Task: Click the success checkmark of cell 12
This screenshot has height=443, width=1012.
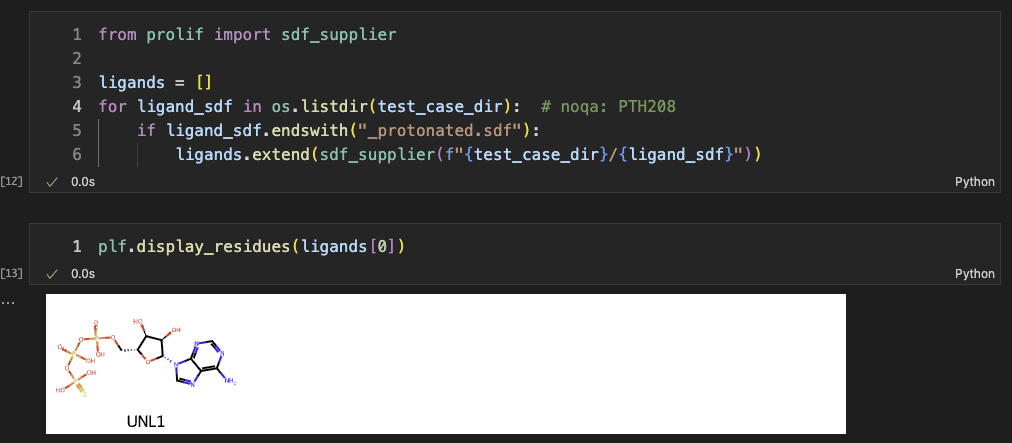Action: (52, 182)
